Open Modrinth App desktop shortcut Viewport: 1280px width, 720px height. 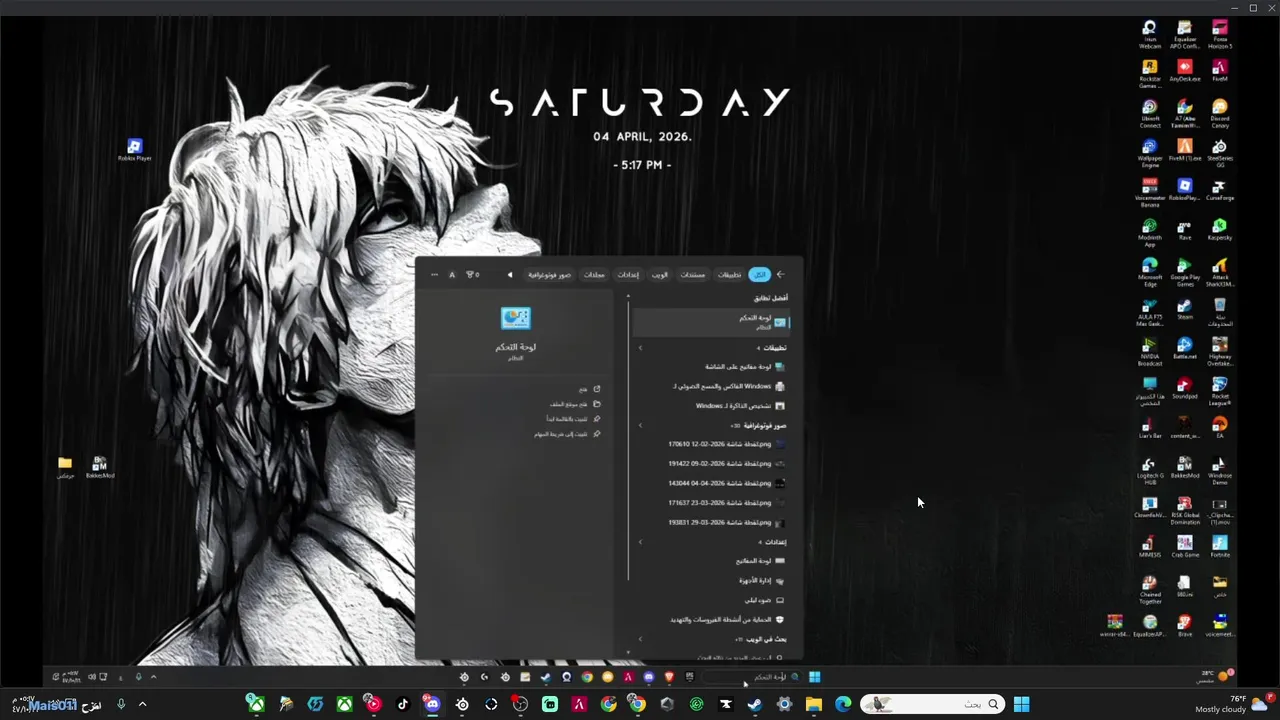pyautogui.click(x=1150, y=233)
